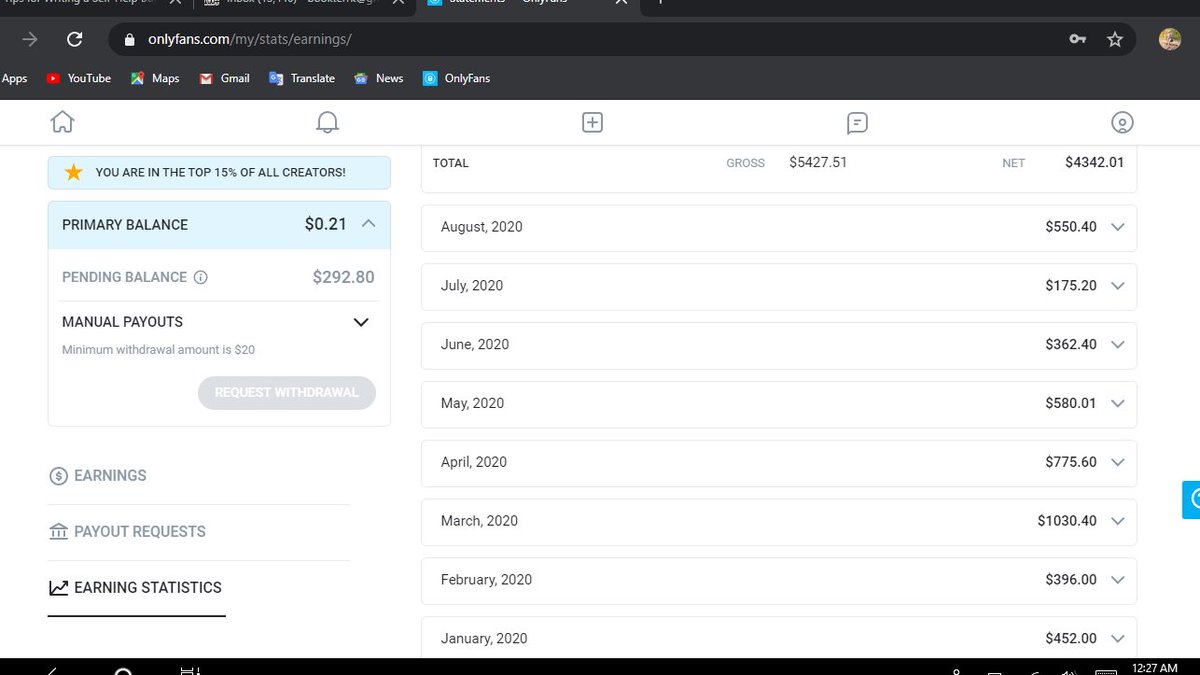Click Request Withdrawal button

287,393
